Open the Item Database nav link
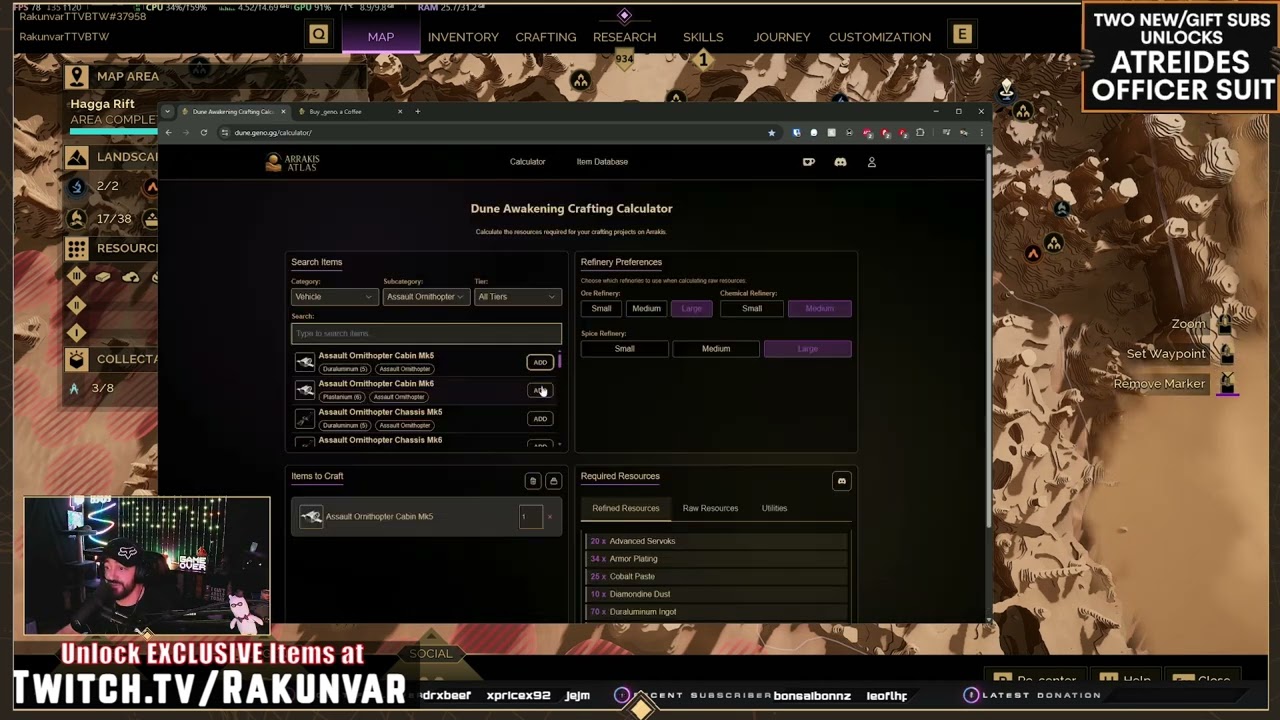Screen dimensions: 1280x720 602,162
